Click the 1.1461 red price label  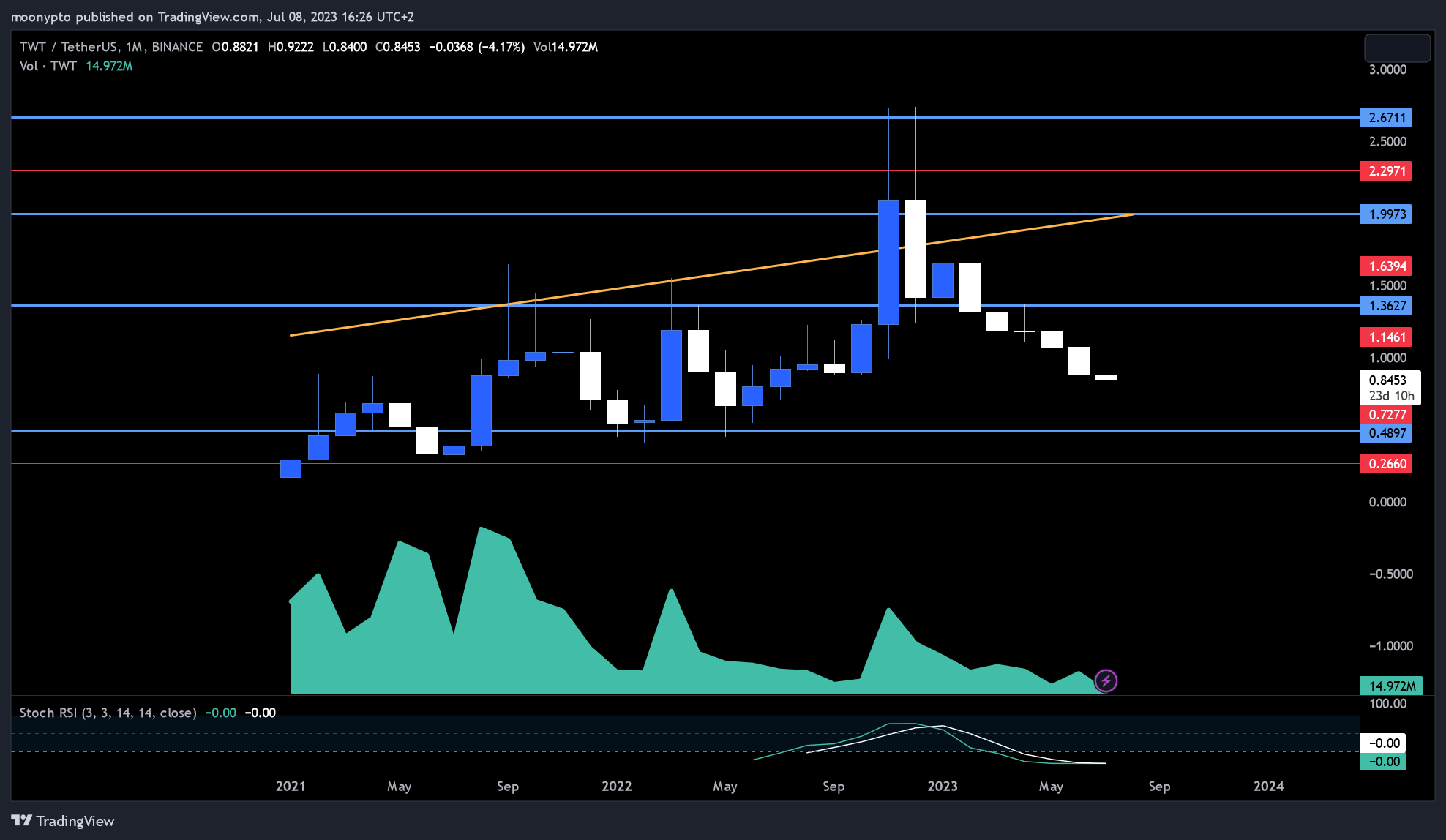(1387, 337)
